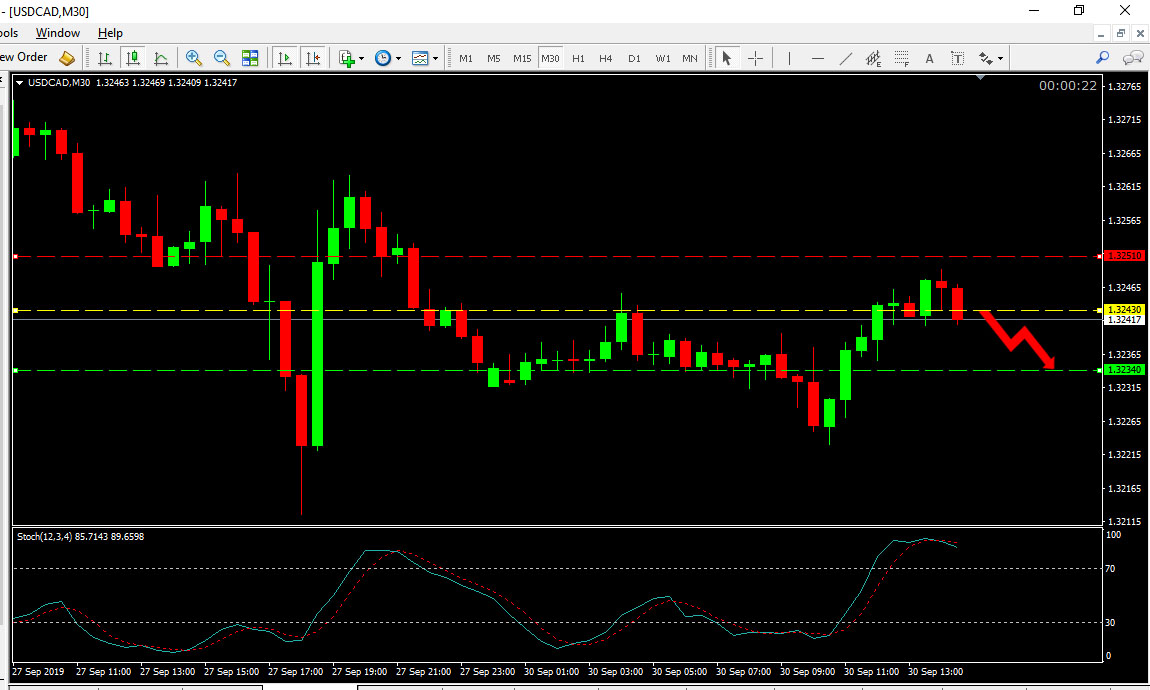Select the M5 timeframe
This screenshot has height=690, width=1150.
tap(494, 58)
